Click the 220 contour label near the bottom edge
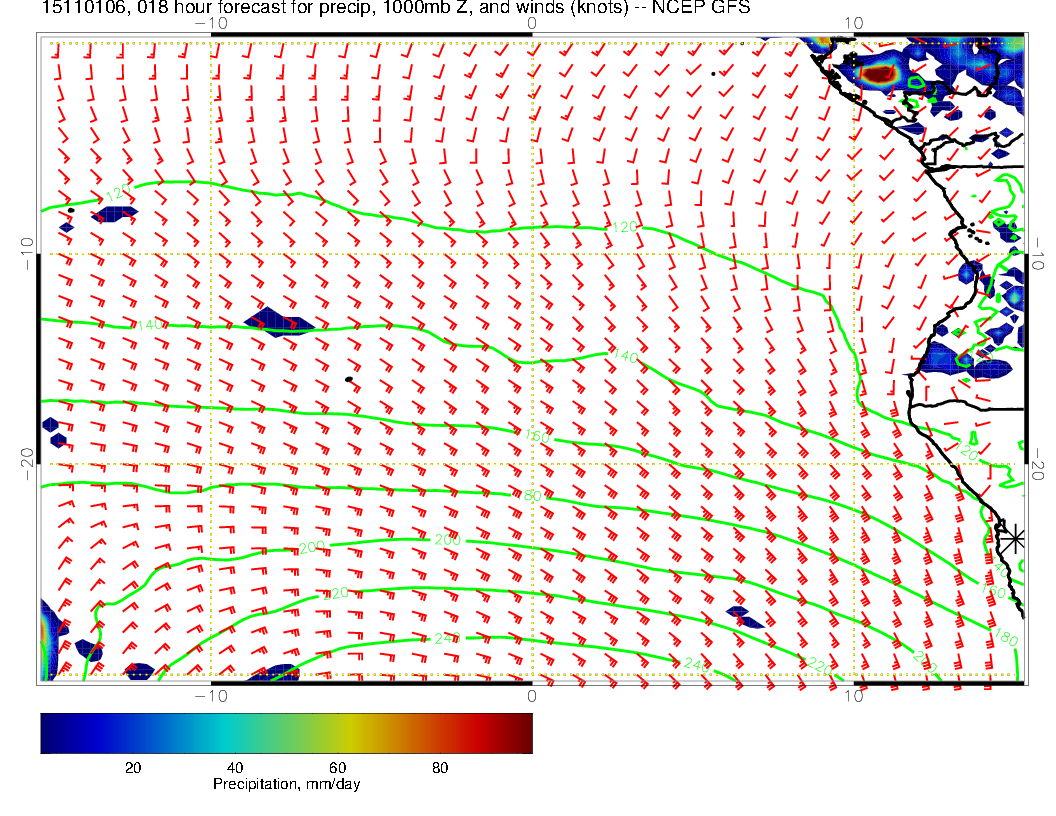The height and width of the screenshot is (816, 1056). click(818, 664)
